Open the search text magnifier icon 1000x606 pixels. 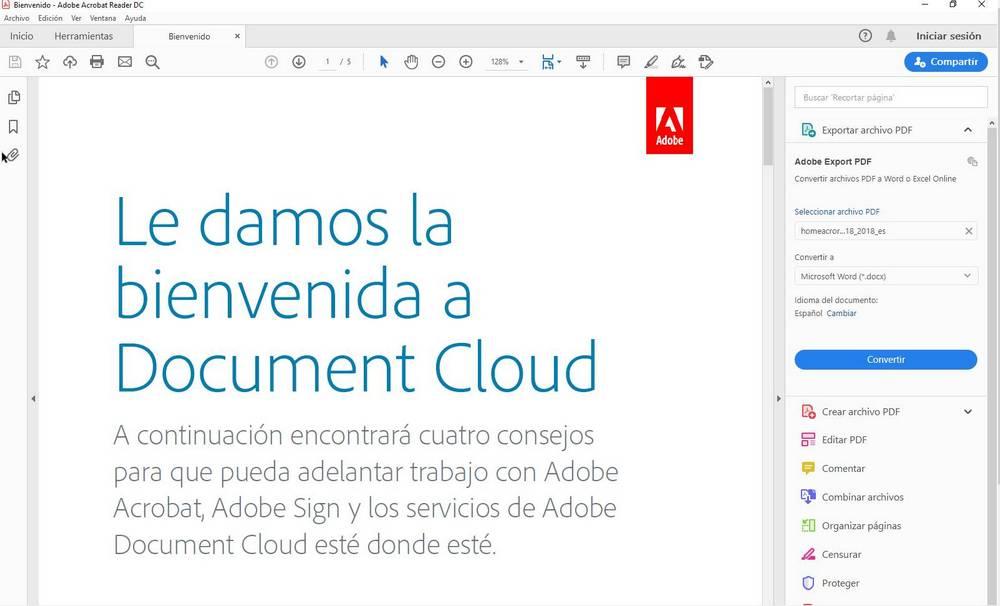[152, 62]
